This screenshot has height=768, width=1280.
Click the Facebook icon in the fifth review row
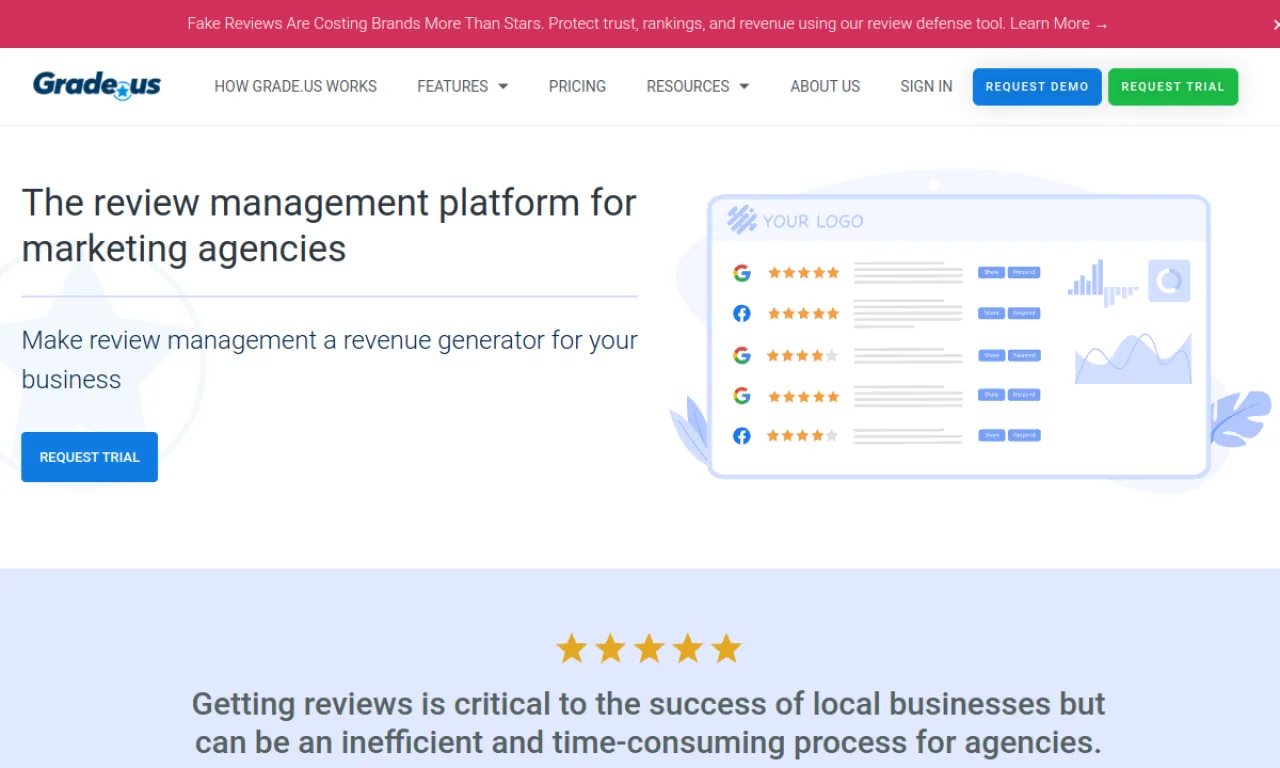pos(741,436)
